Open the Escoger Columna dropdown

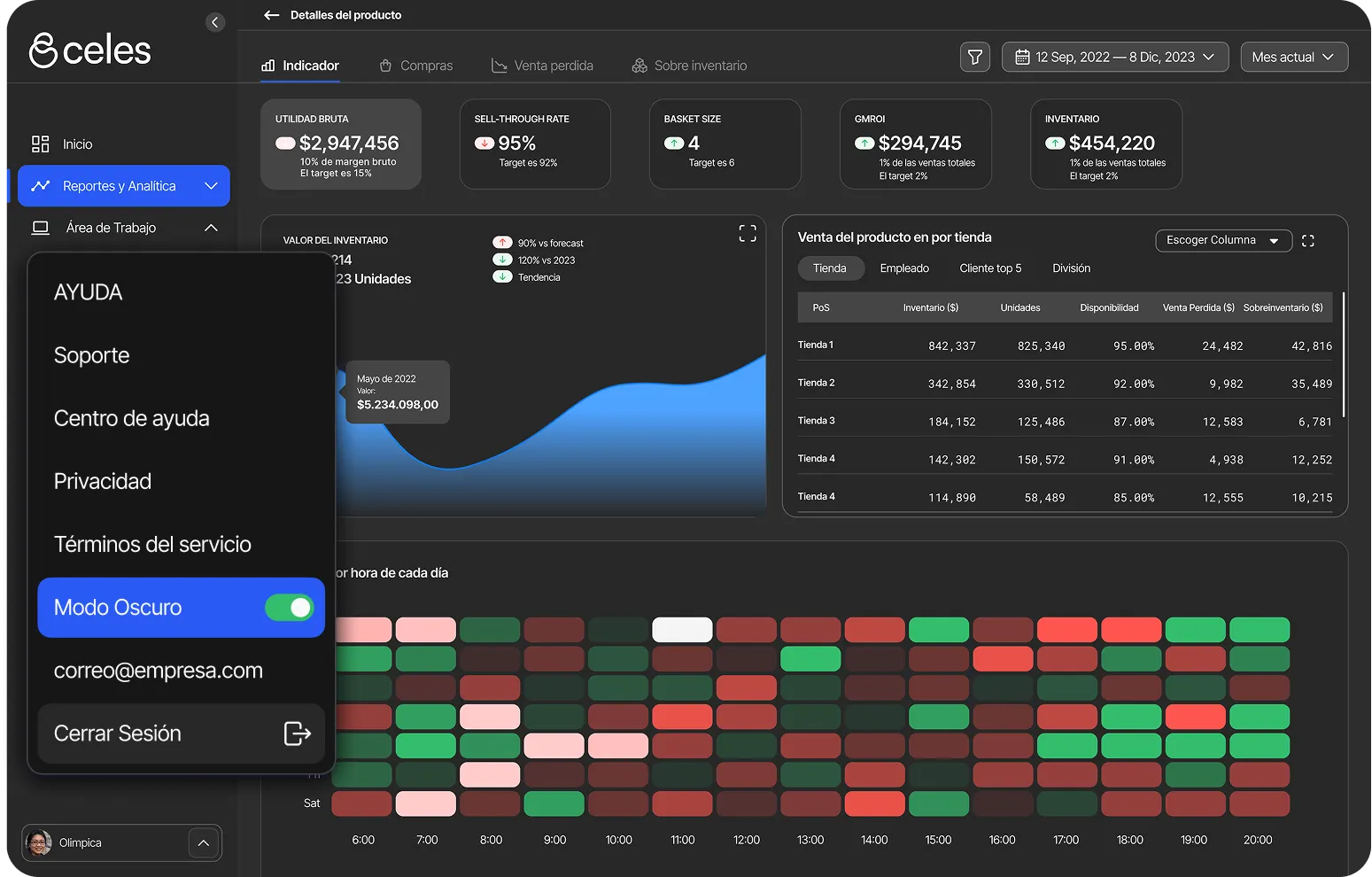point(1222,240)
